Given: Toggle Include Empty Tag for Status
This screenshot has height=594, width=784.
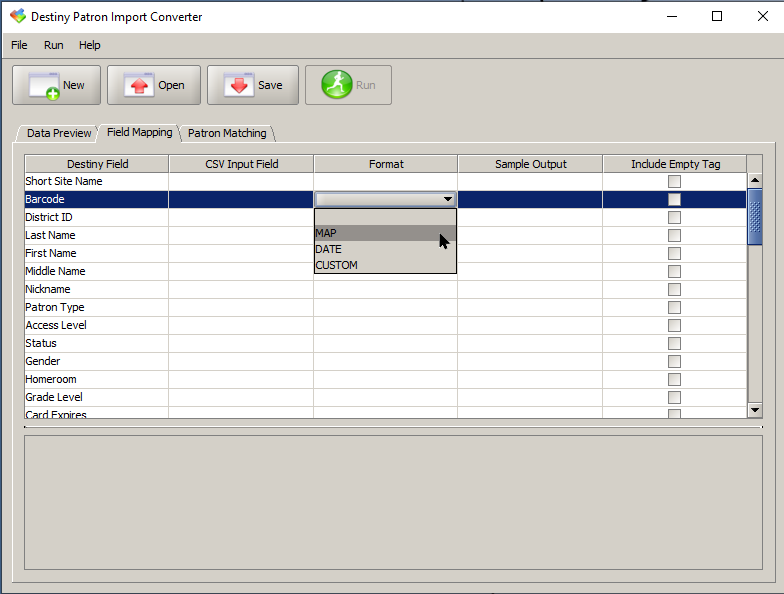Looking at the screenshot, I should pyautogui.click(x=674, y=344).
